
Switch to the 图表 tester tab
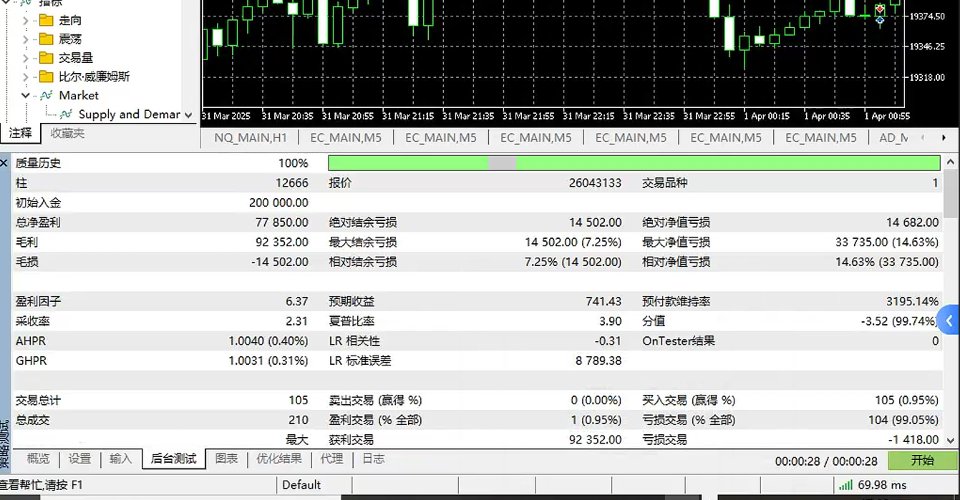[x=227, y=458]
